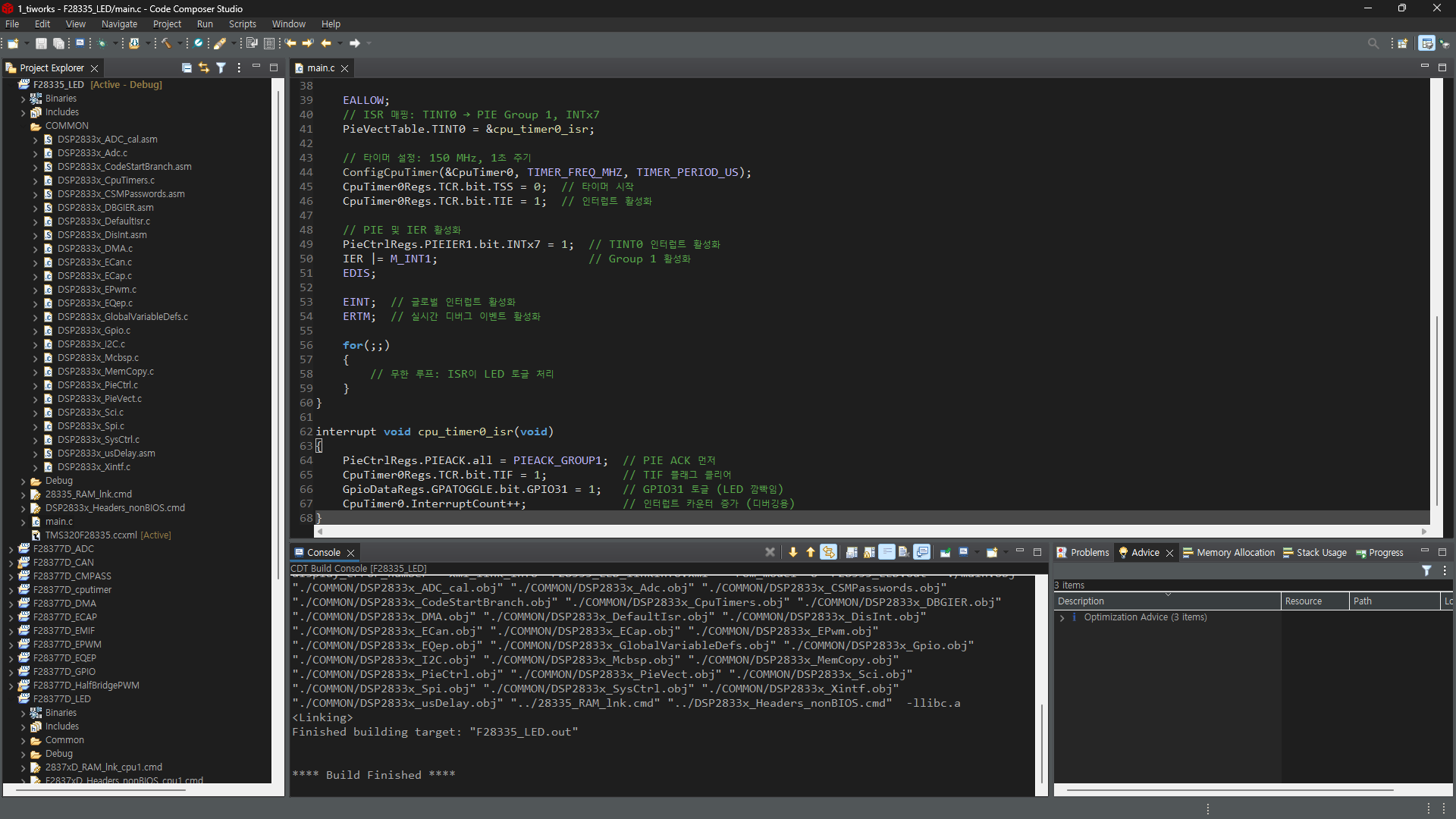1456x819 pixels.
Task: Toggle Link with Editor in Project Explorer
Action: pos(204,67)
